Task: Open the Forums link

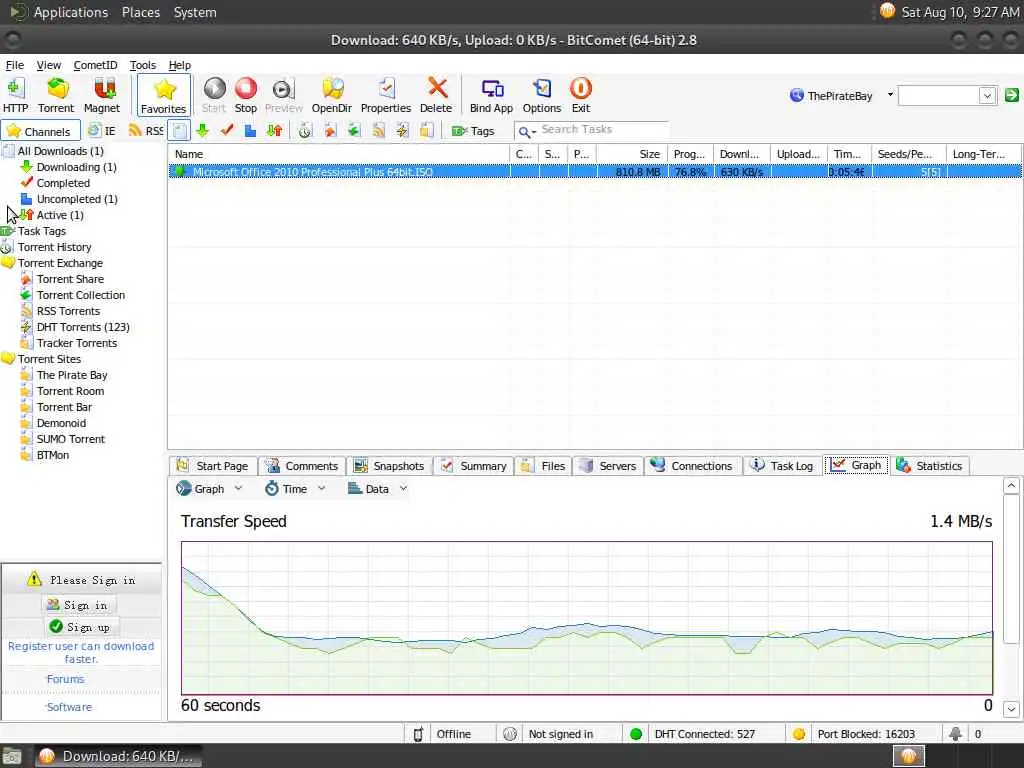Action: pyautogui.click(x=65, y=679)
